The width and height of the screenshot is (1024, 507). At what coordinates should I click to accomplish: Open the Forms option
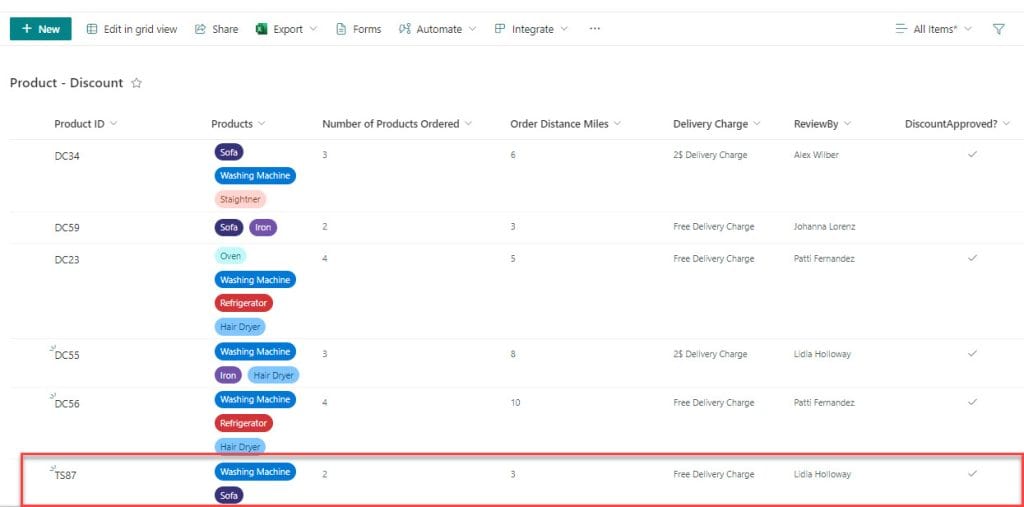pyautogui.click(x=359, y=29)
